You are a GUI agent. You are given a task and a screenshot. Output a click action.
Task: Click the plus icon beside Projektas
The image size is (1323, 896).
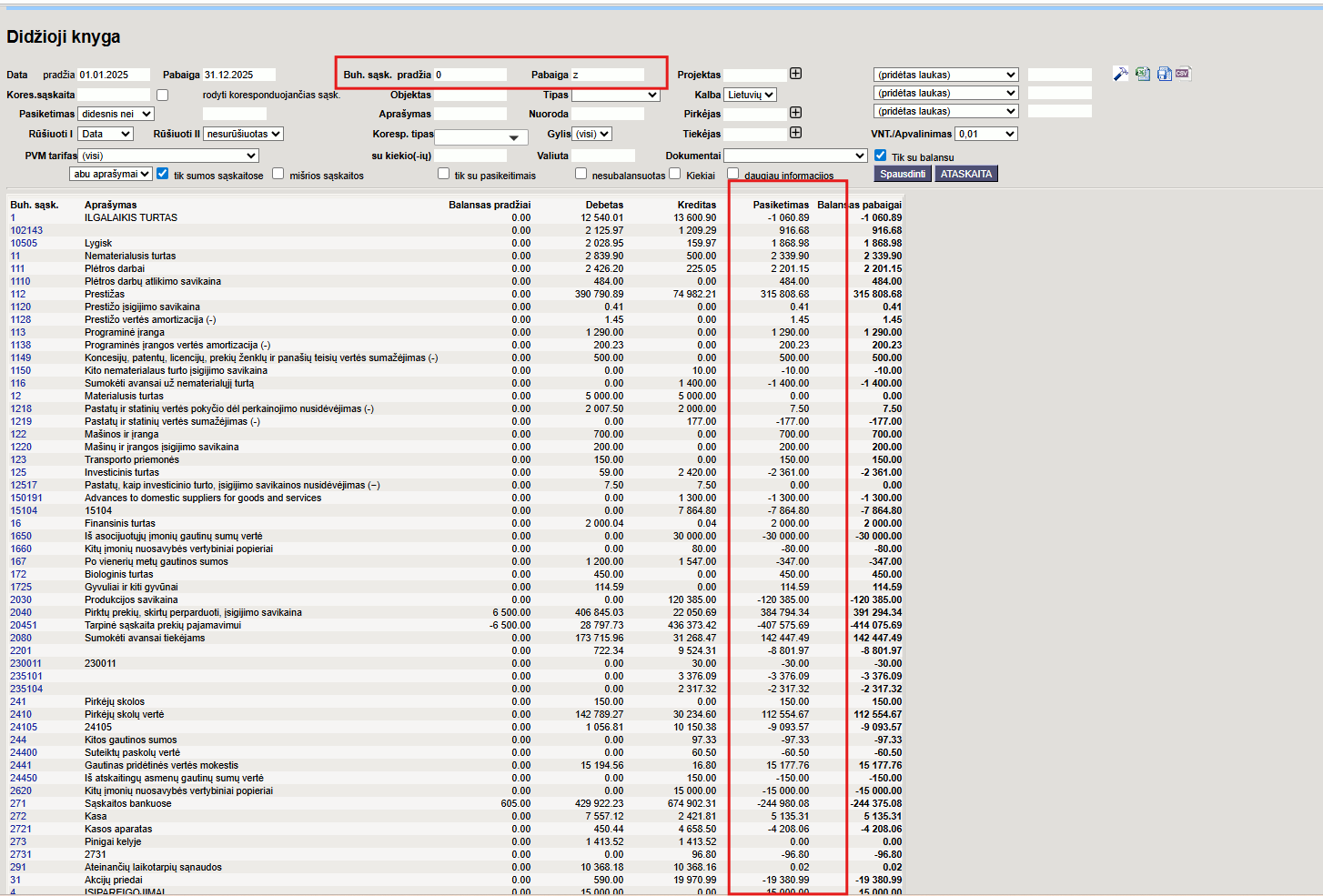tap(795, 74)
